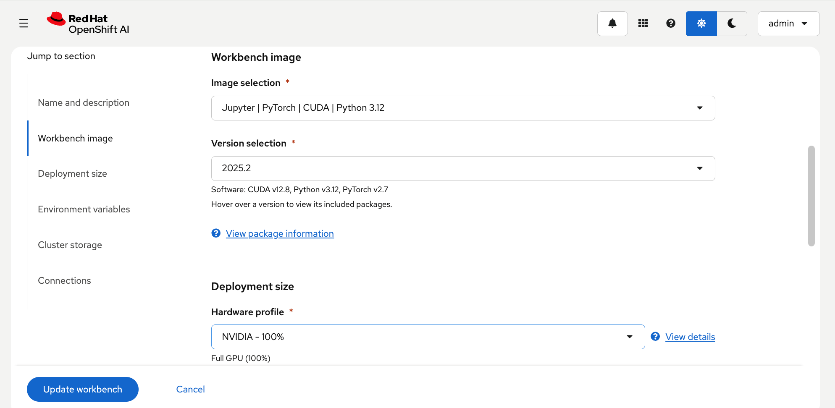The image size is (835, 408).
Task: Click the Deployment size heading
Action: pyautogui.click(x=252, y=287)
